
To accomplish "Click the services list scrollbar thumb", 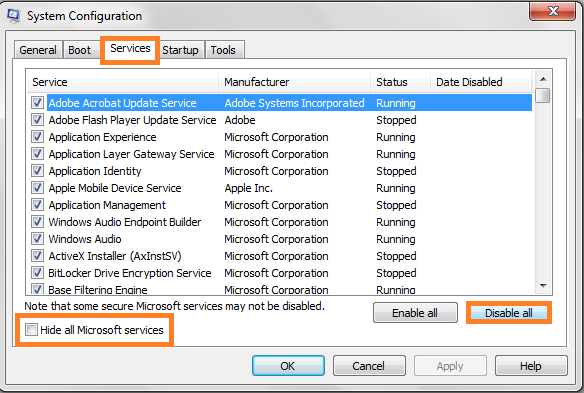I will (x=543, y=95).
